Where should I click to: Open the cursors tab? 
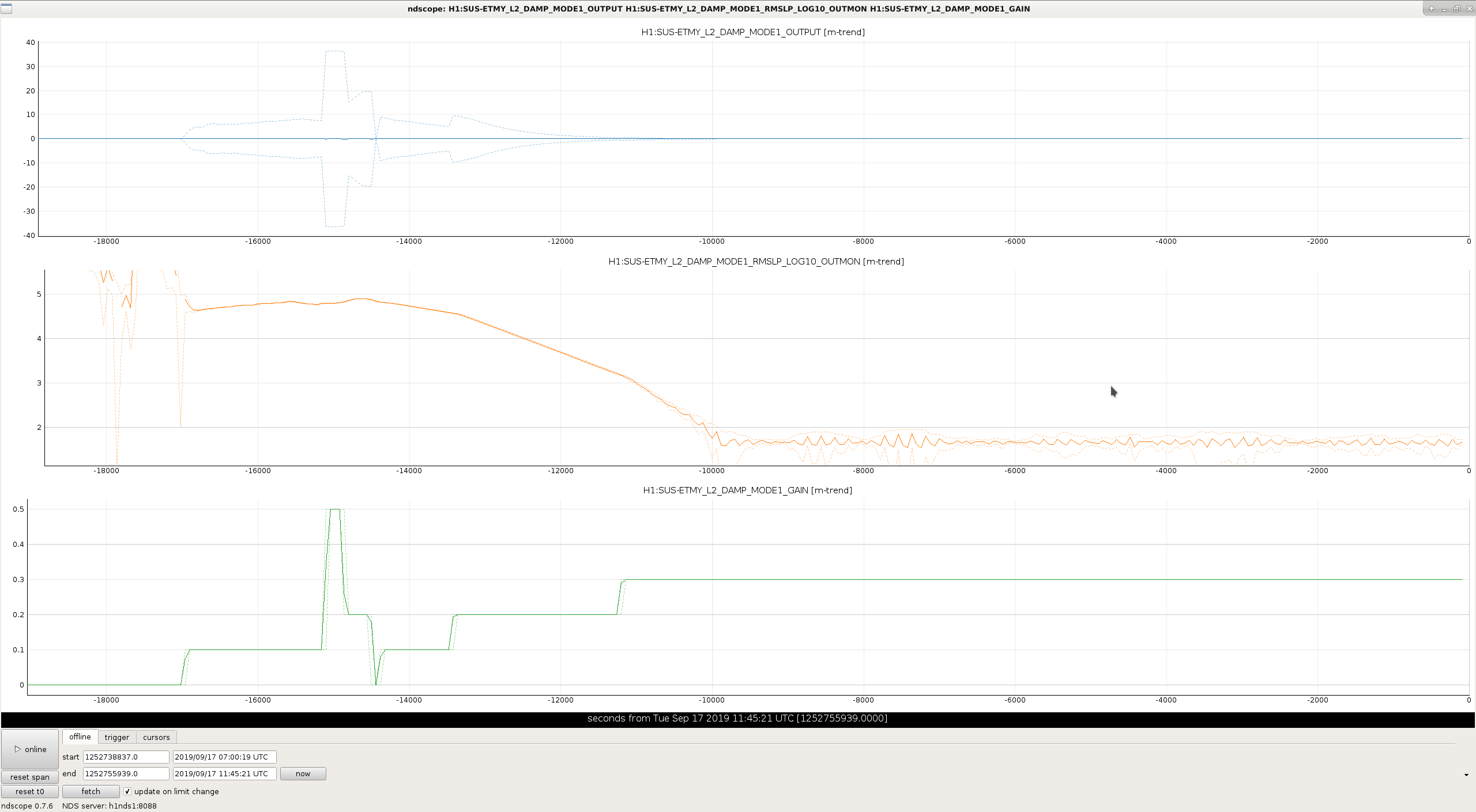(156, 737)
